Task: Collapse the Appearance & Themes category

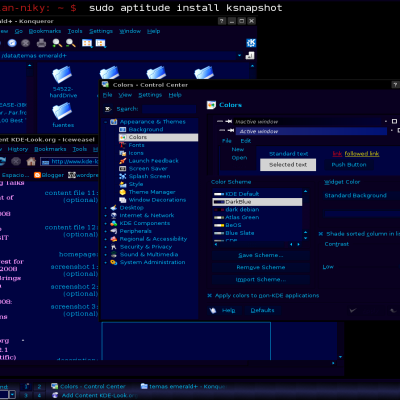Action: click(106, 122)
